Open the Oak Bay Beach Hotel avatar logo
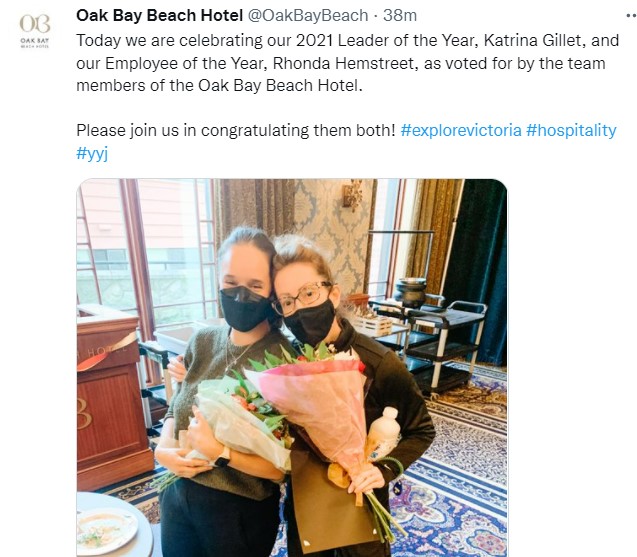 tap(35, 31)
